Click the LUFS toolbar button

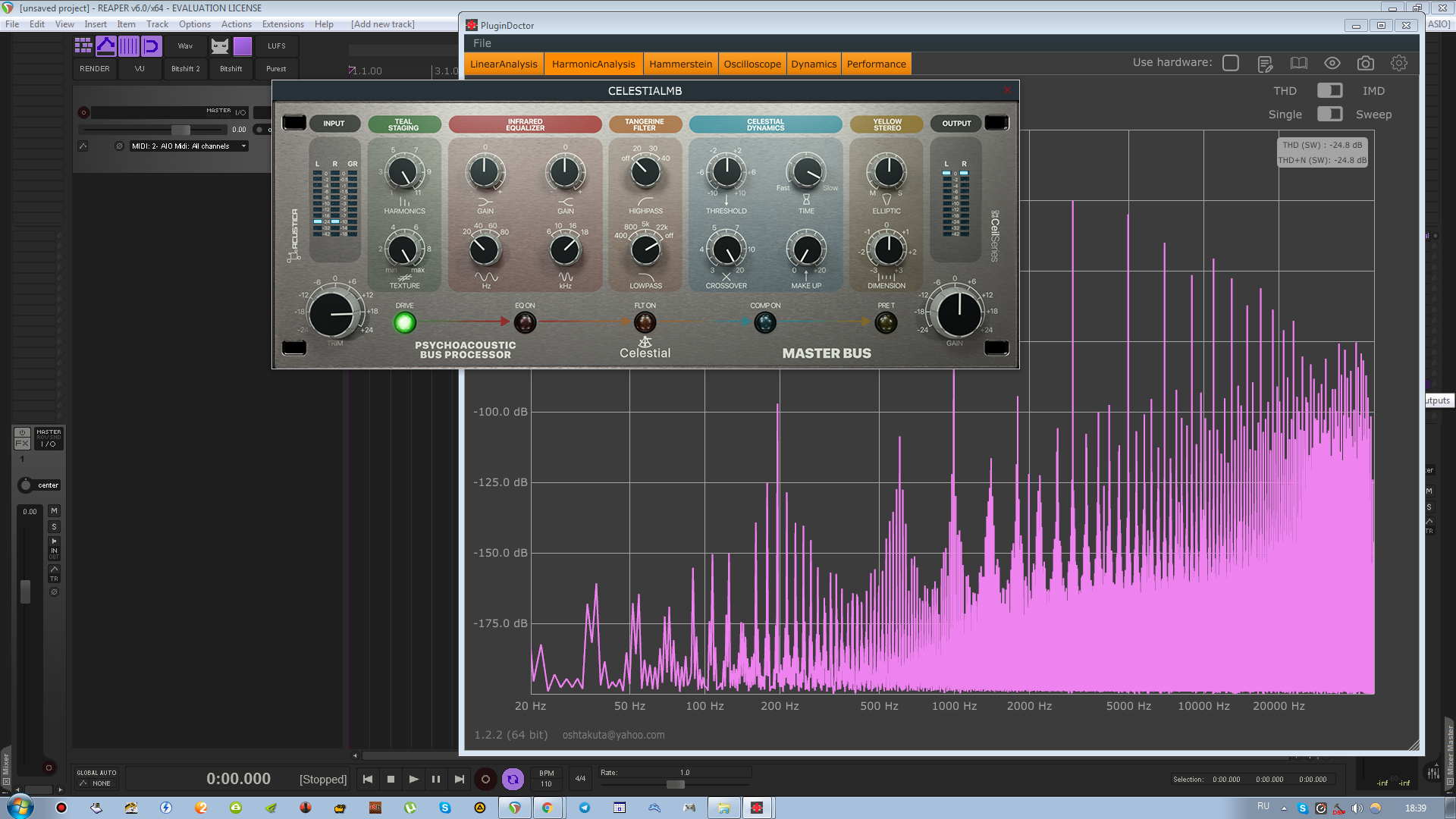pyautogui.click(x=277, y=46)
